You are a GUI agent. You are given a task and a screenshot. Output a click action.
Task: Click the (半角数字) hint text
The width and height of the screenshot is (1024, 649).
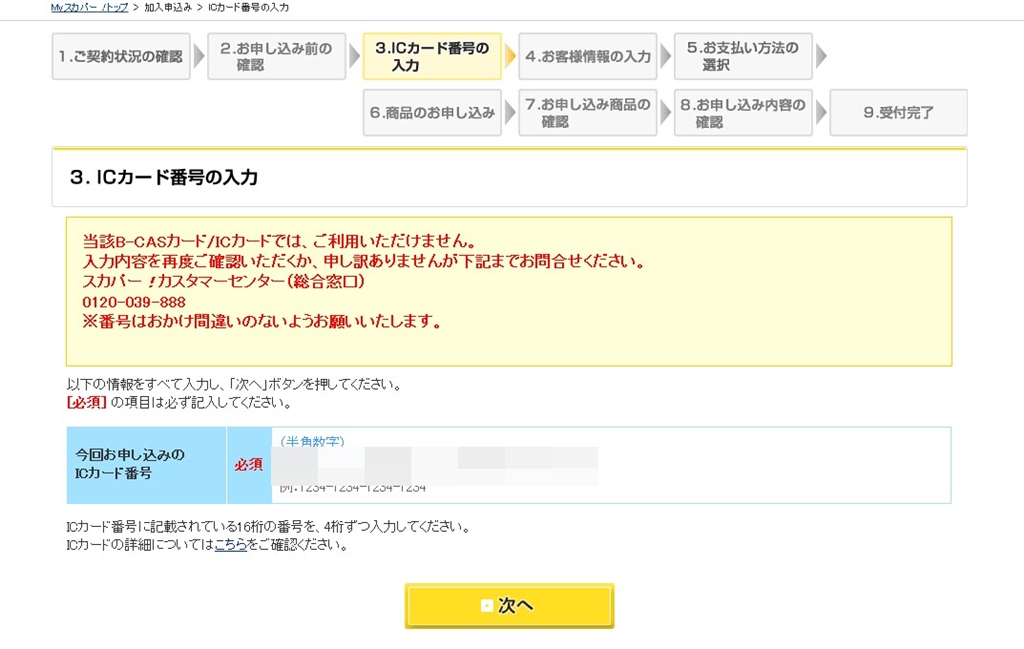pyautogui.click(x=312, y=441)
